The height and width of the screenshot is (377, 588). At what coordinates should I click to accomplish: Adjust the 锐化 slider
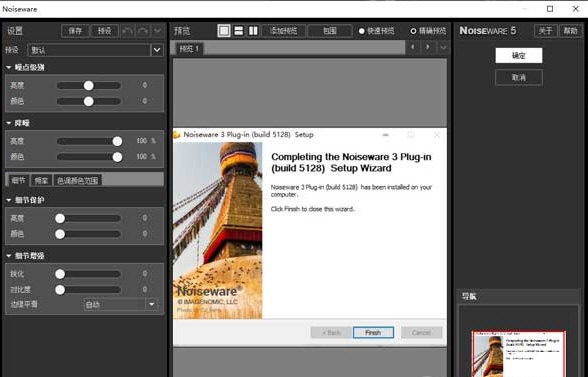click(x=89, y=274)
